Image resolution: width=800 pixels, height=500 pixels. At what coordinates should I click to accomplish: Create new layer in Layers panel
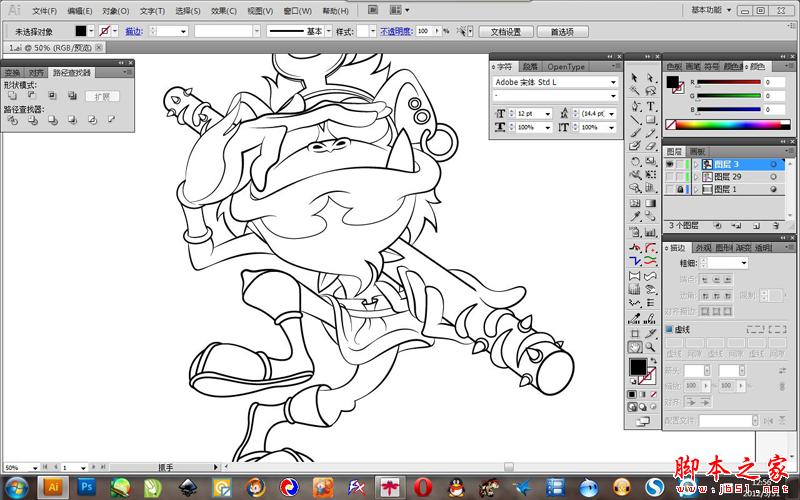click(757, 226)
